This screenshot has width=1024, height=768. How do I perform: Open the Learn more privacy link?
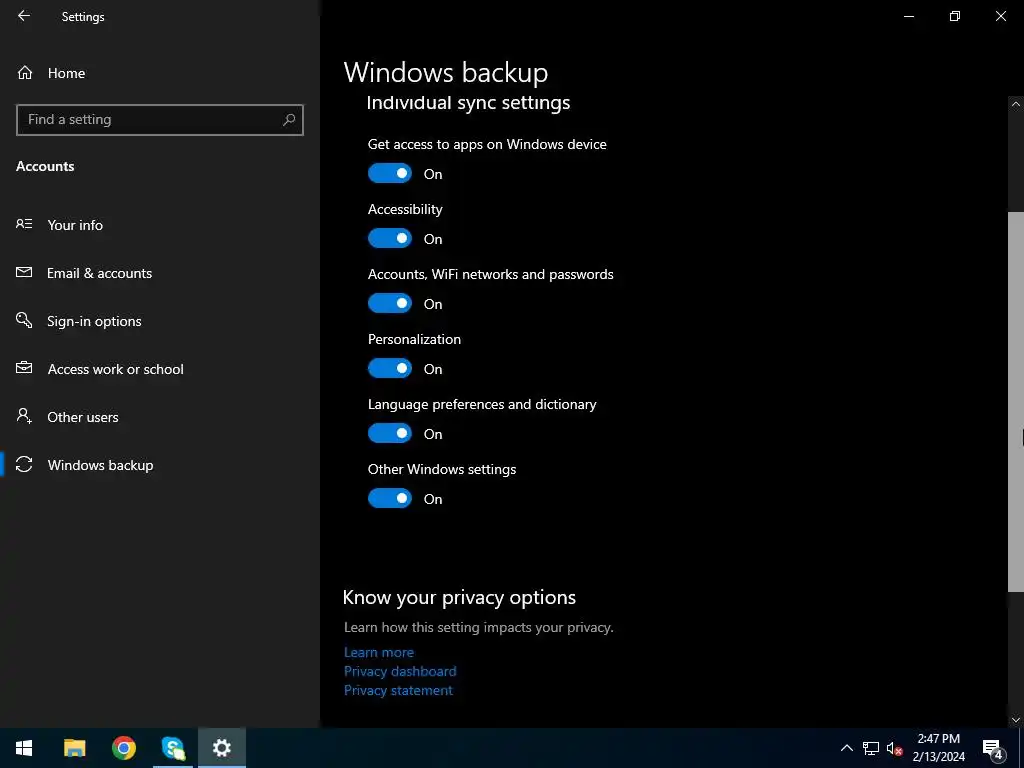point(379,652)
